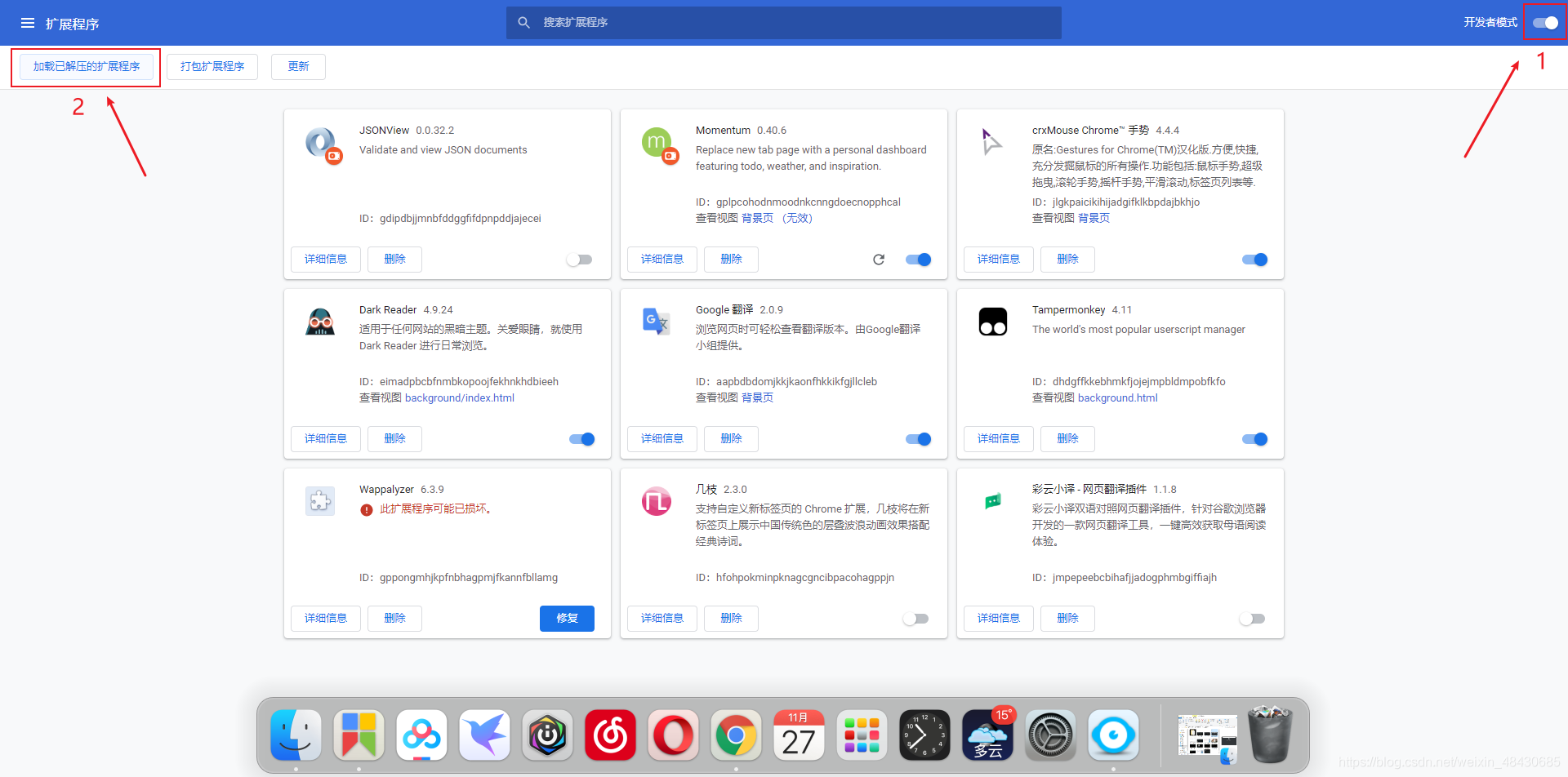Delete the Google 翻译 extension

731,438
